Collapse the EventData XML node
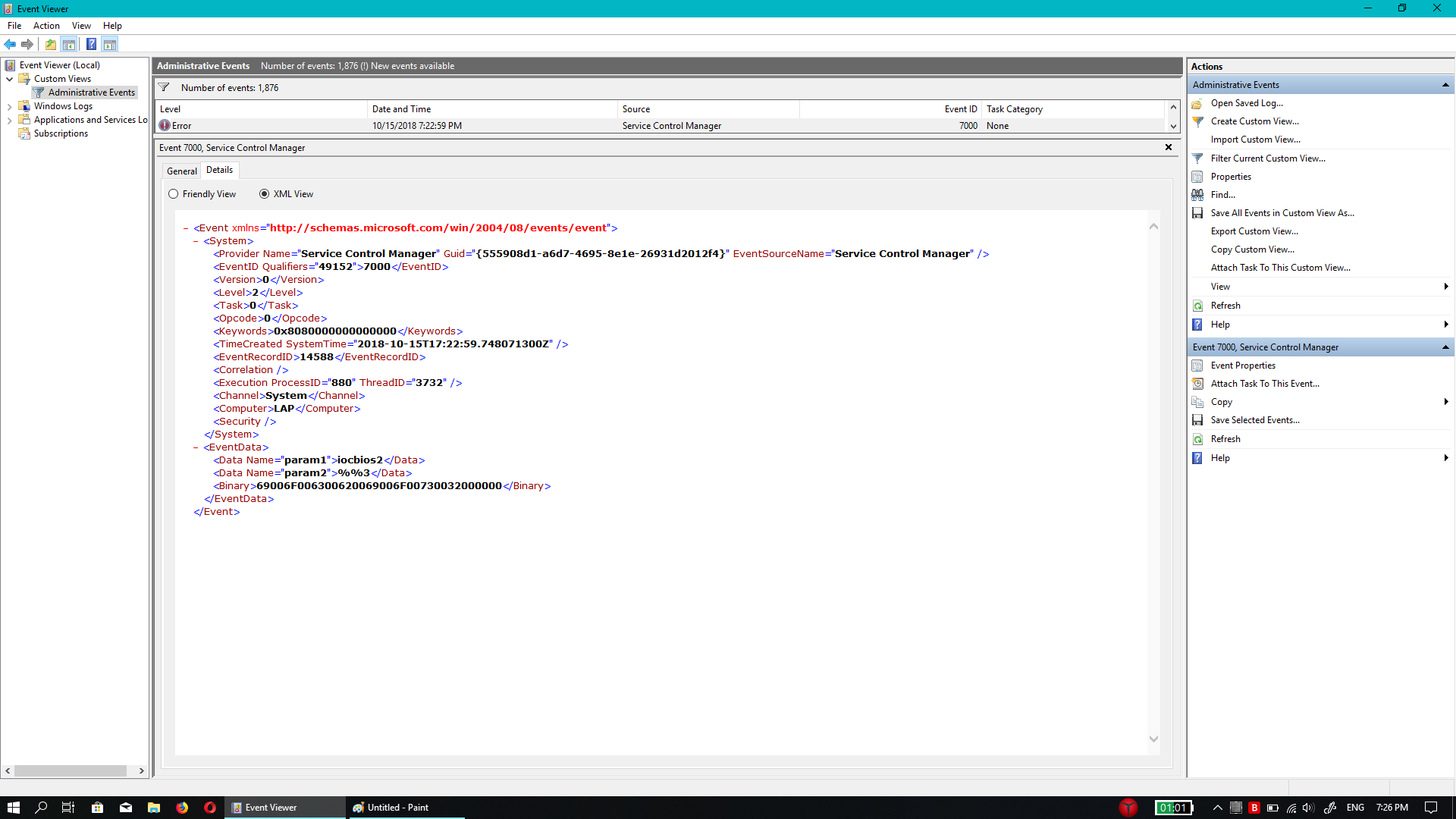This screenshot has width=1456, height=819. click(x=196, y=447)
